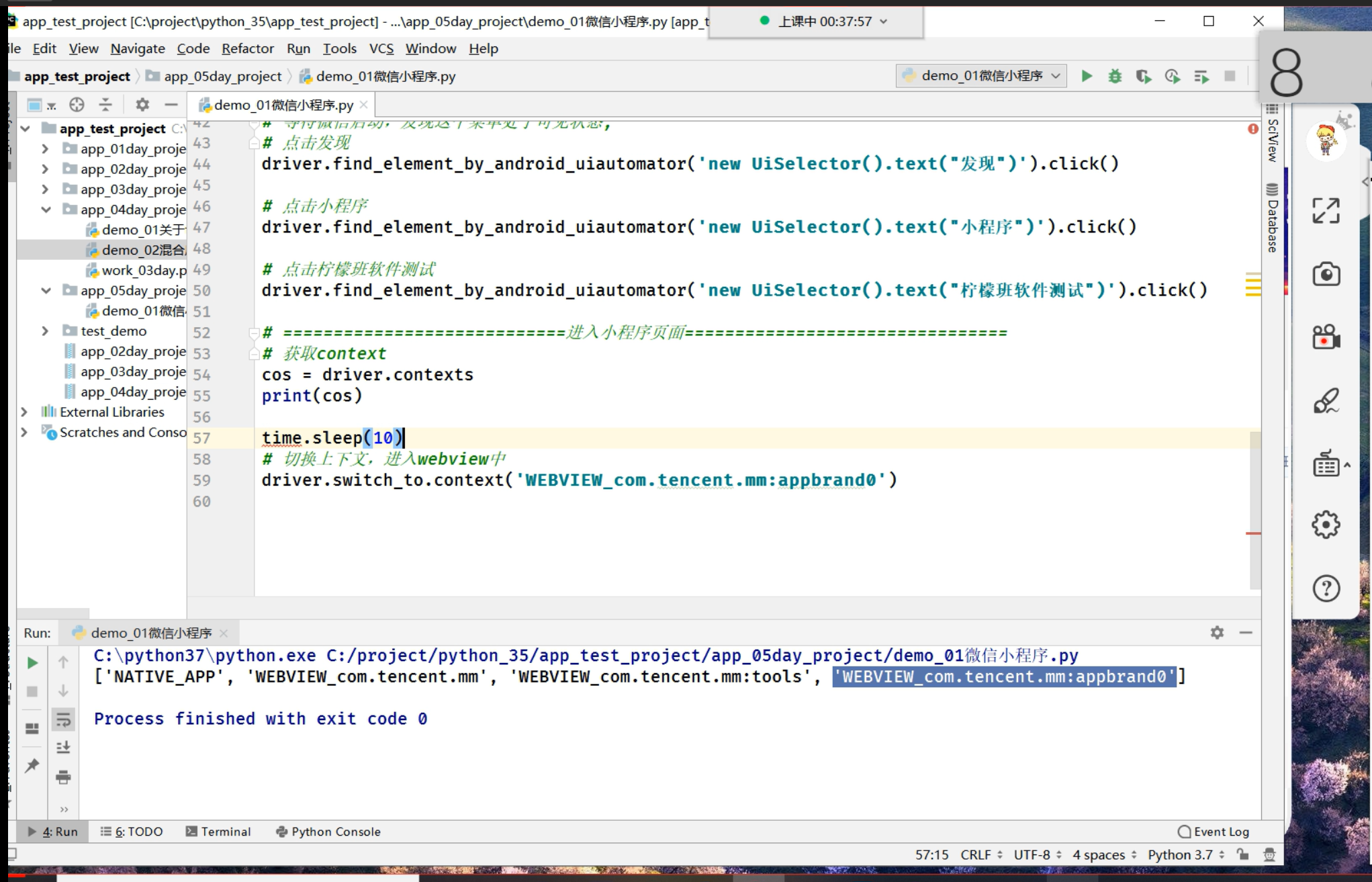Screen dimensions: 1372x882
Task: Collapse the app_04day_project folder
Action: (x=45, y=210)
